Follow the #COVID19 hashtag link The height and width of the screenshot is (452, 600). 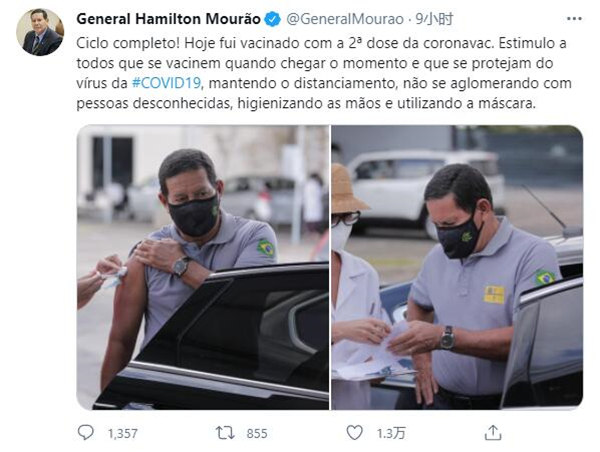166,83
